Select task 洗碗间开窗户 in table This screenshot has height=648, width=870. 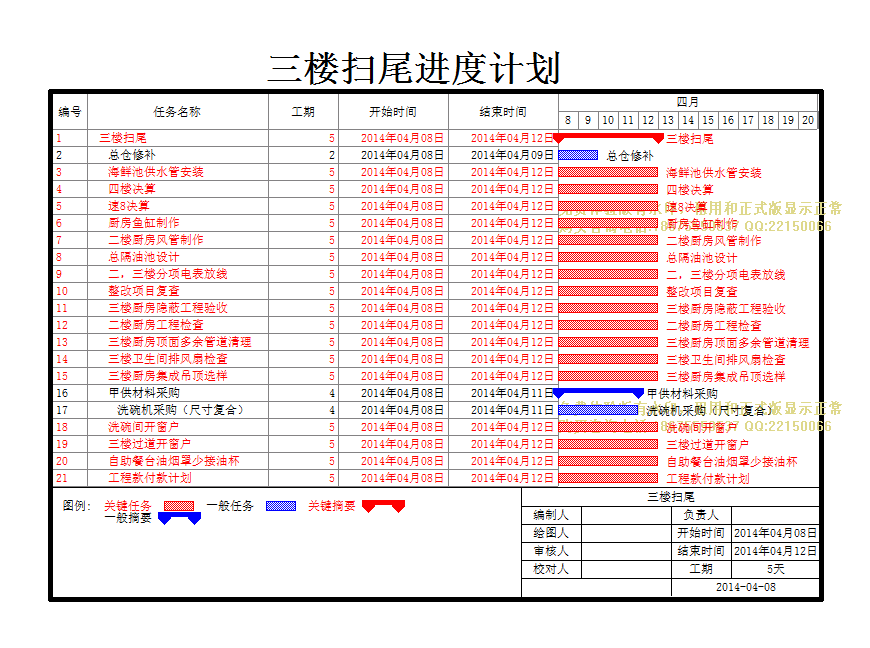pyautogui.click(x=144, y=427)
